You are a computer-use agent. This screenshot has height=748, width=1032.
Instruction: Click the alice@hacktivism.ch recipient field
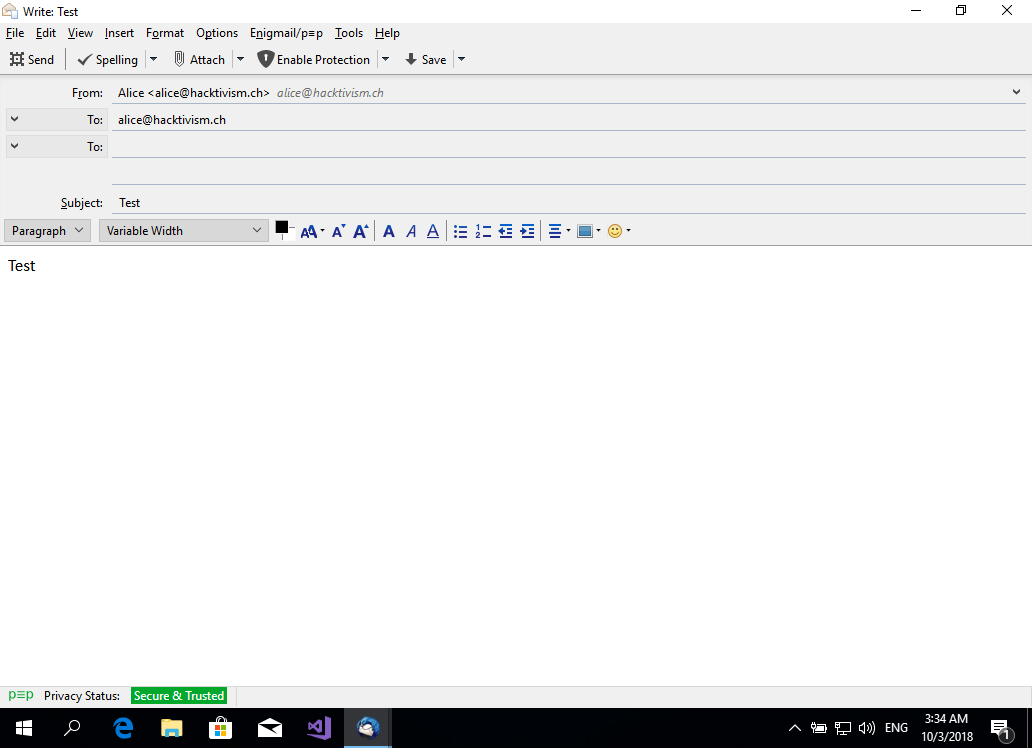tap(569, 119)
